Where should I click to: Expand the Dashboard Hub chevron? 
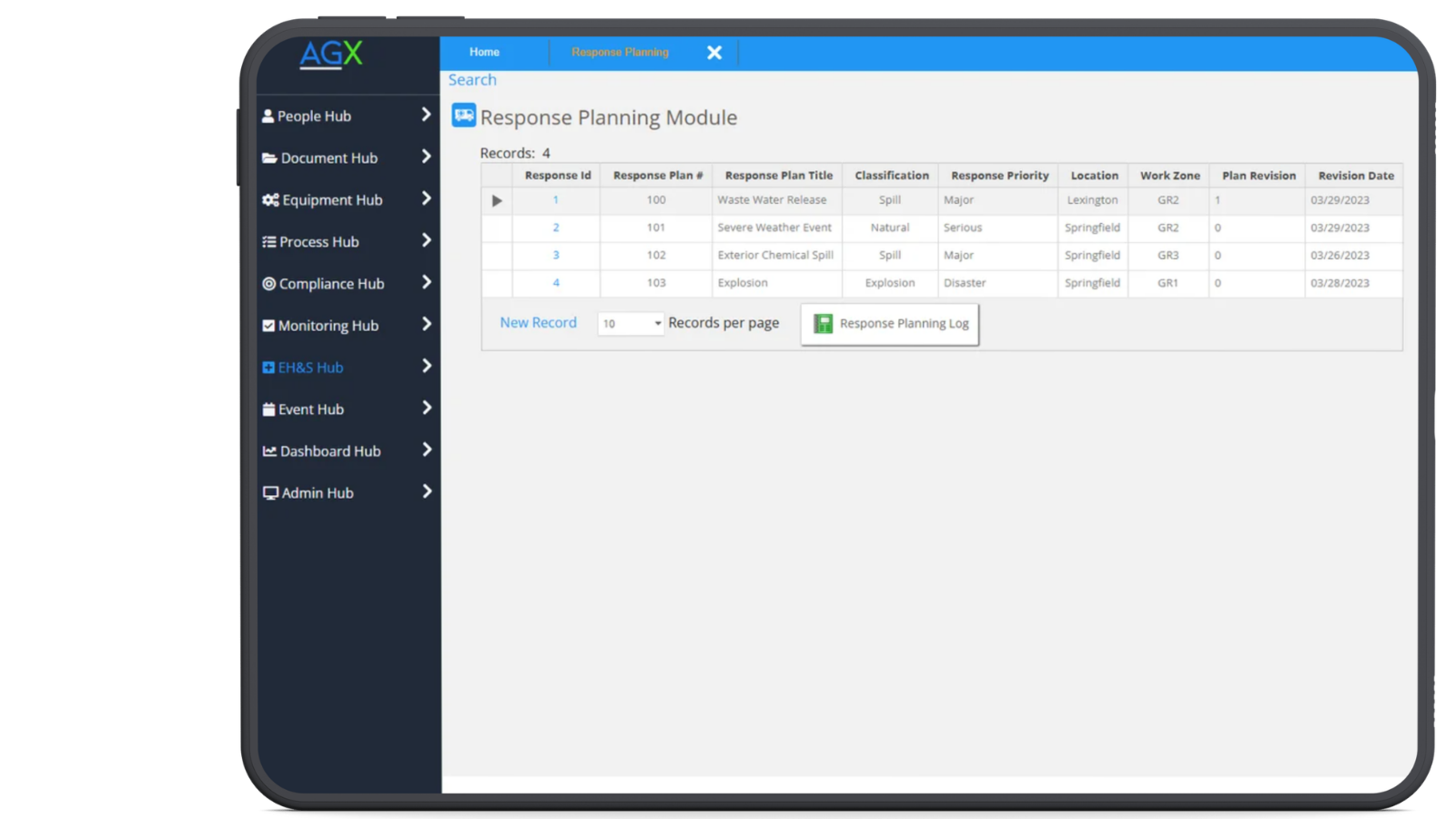(x=426, y=450)
